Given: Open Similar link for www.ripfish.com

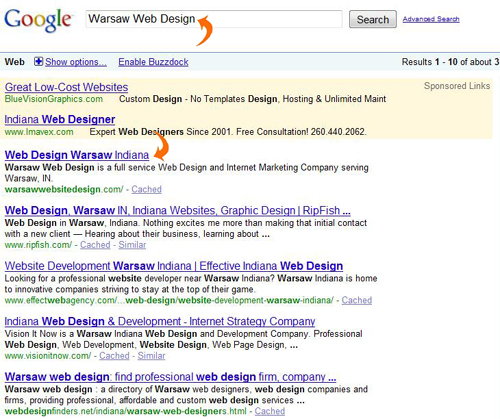Looking at the screenshot, I should (x=132, y=245).
